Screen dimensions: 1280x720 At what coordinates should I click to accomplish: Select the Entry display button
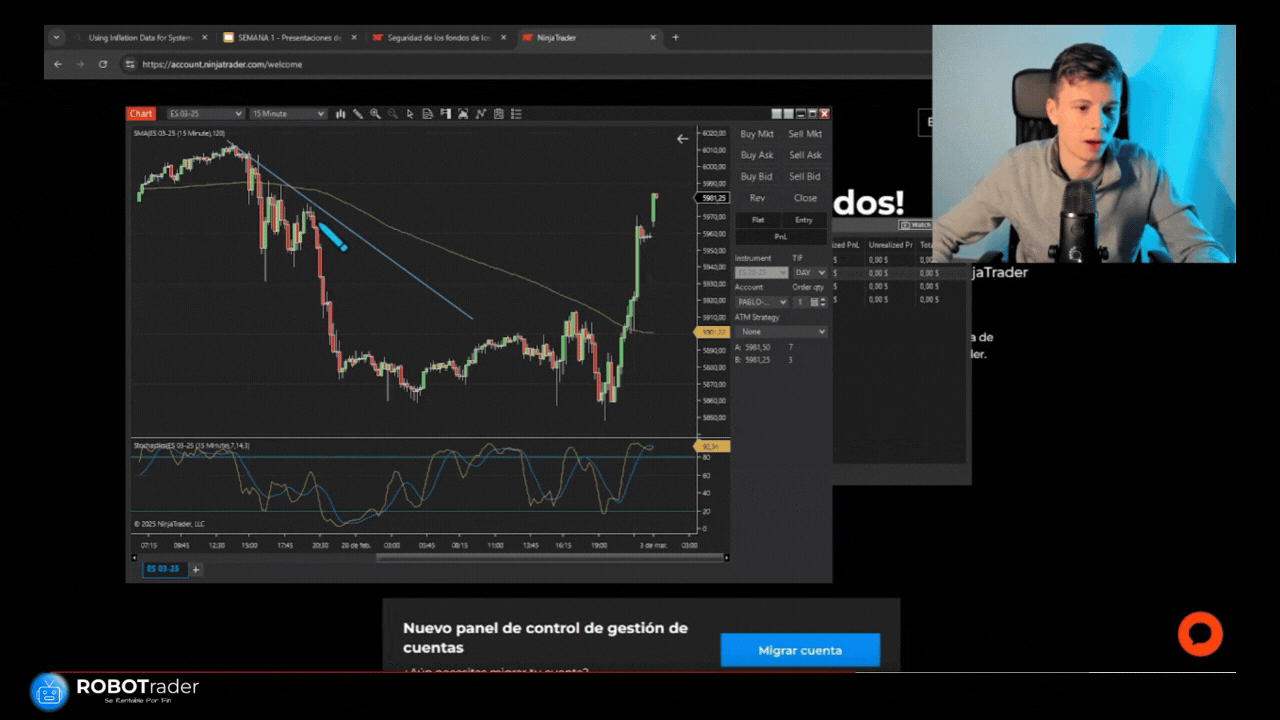pyautogui.click(x=804, y=220)
